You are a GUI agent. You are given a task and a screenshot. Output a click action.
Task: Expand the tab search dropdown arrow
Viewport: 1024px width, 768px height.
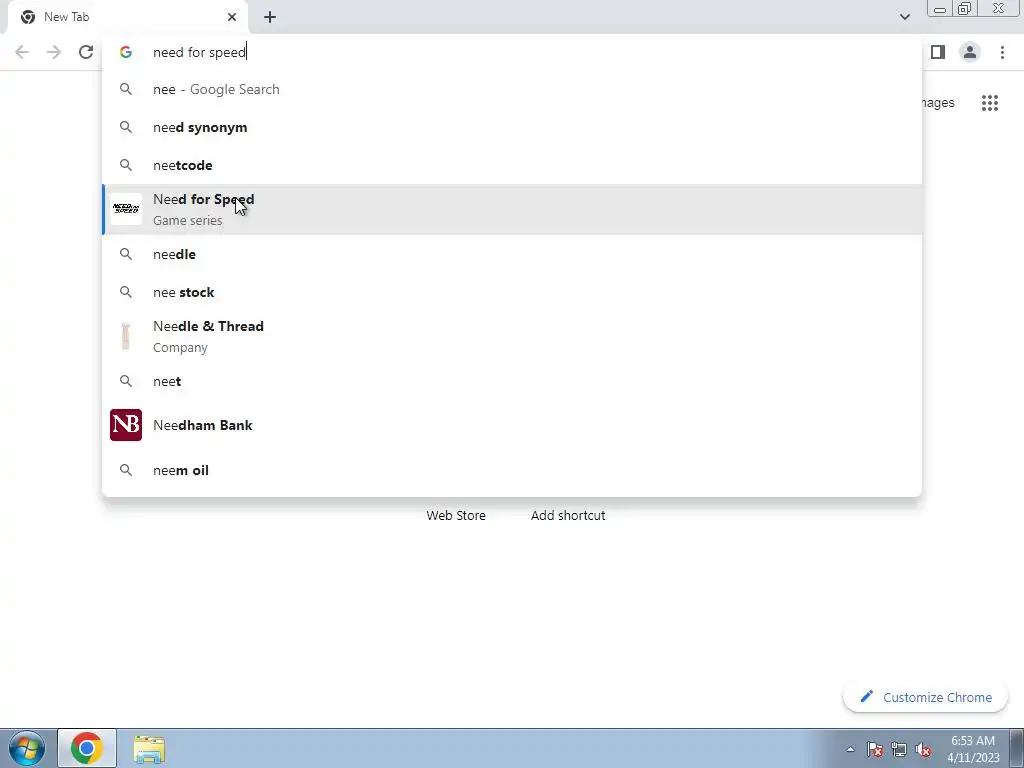904,17
